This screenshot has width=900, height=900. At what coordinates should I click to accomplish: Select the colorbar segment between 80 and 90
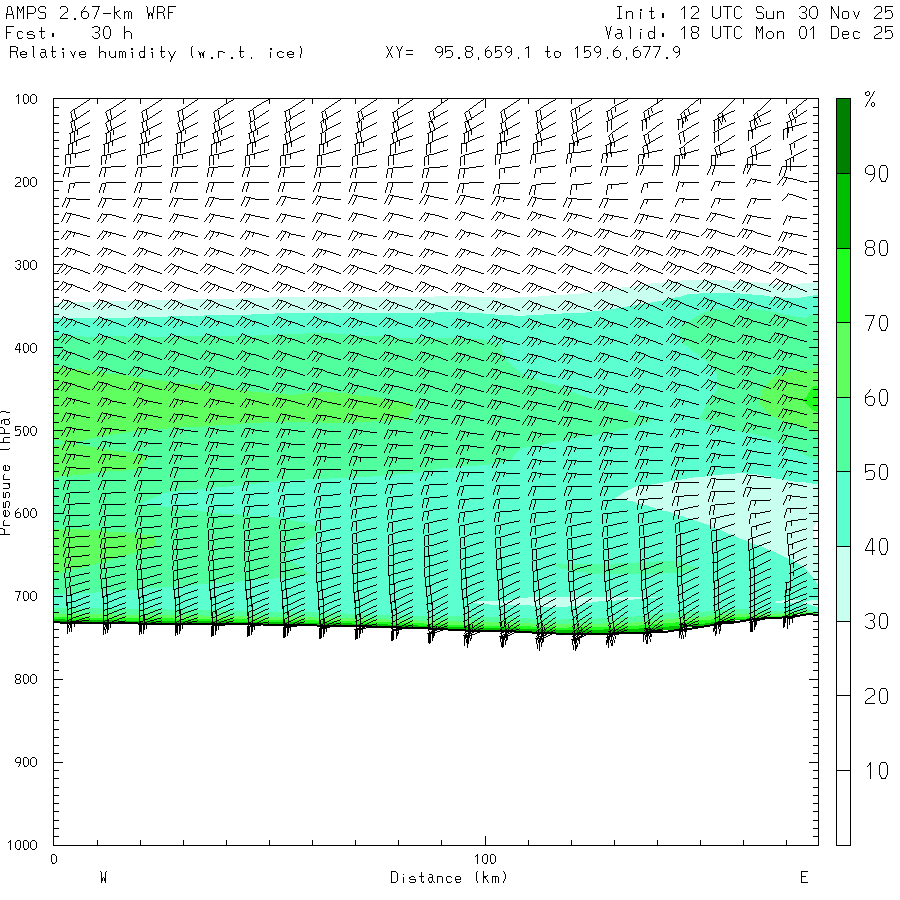tap(843, 210)
